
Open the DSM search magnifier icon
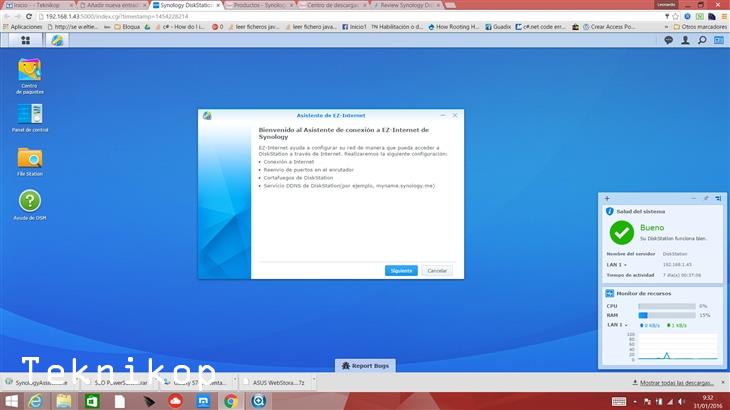(703, 40)
